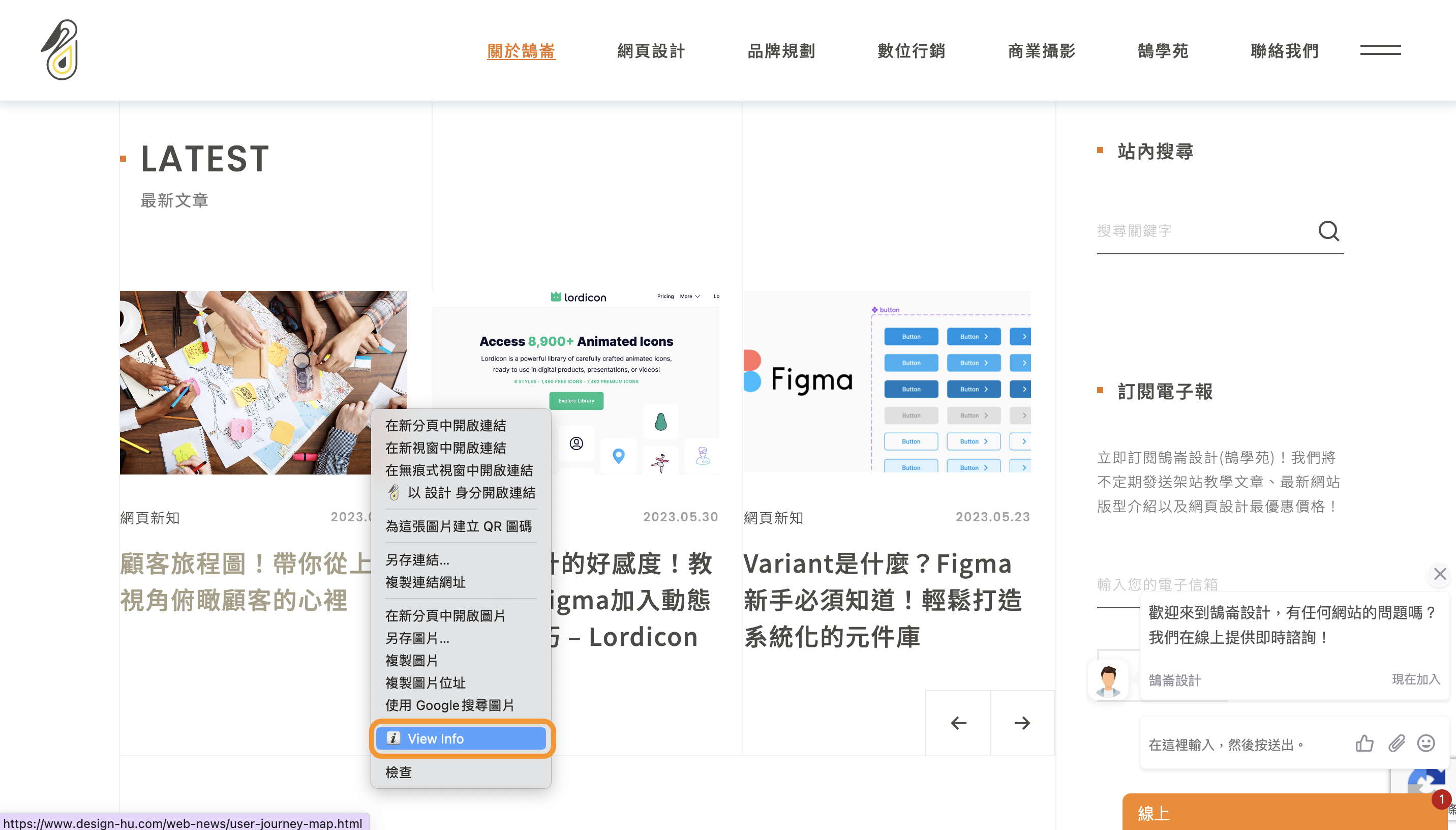
Task: Expand 在無痕式視窗中開啟連結
Action: (459, 470)
